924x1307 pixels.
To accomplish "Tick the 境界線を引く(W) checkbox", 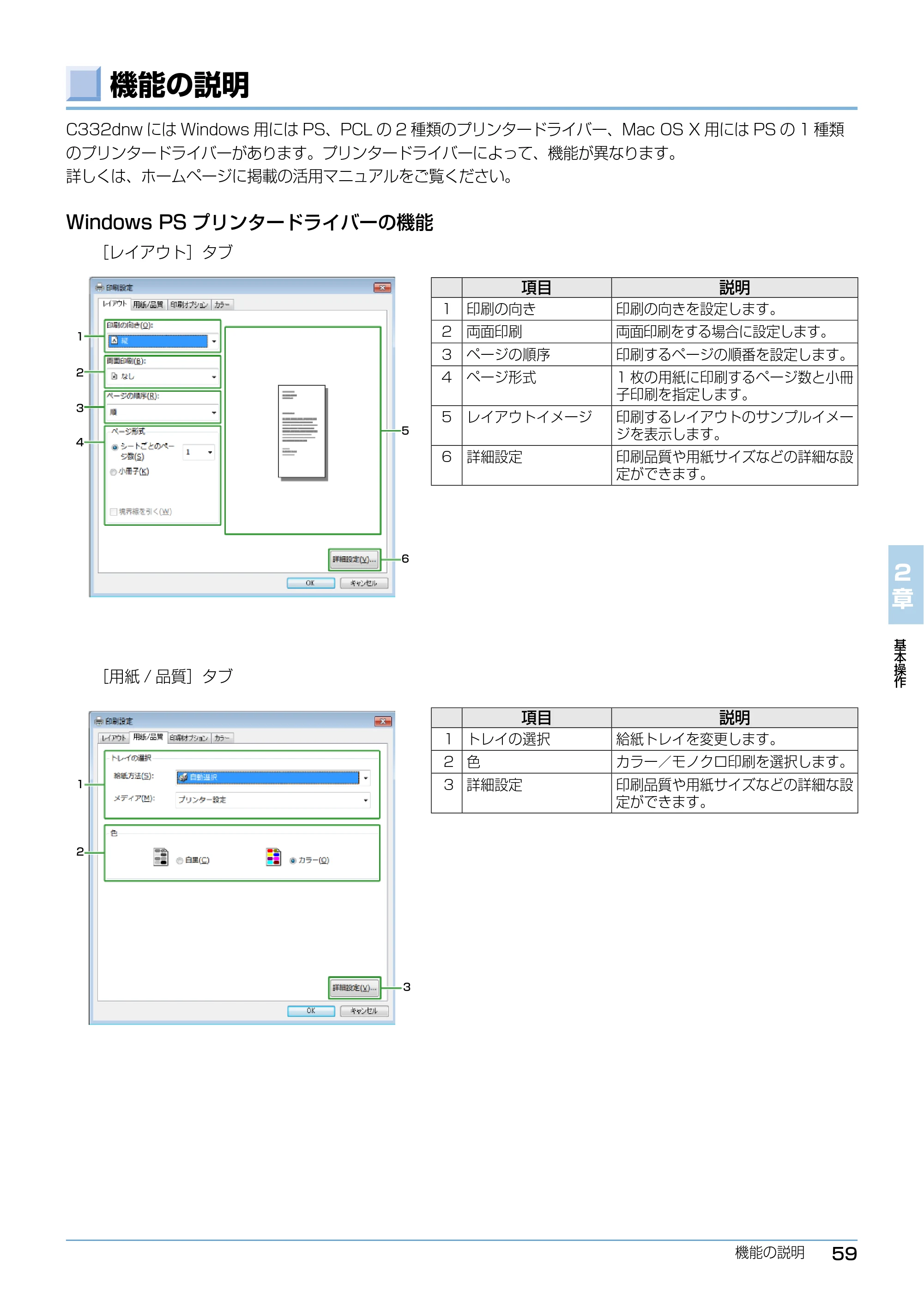I will click(x=114, y=512).
